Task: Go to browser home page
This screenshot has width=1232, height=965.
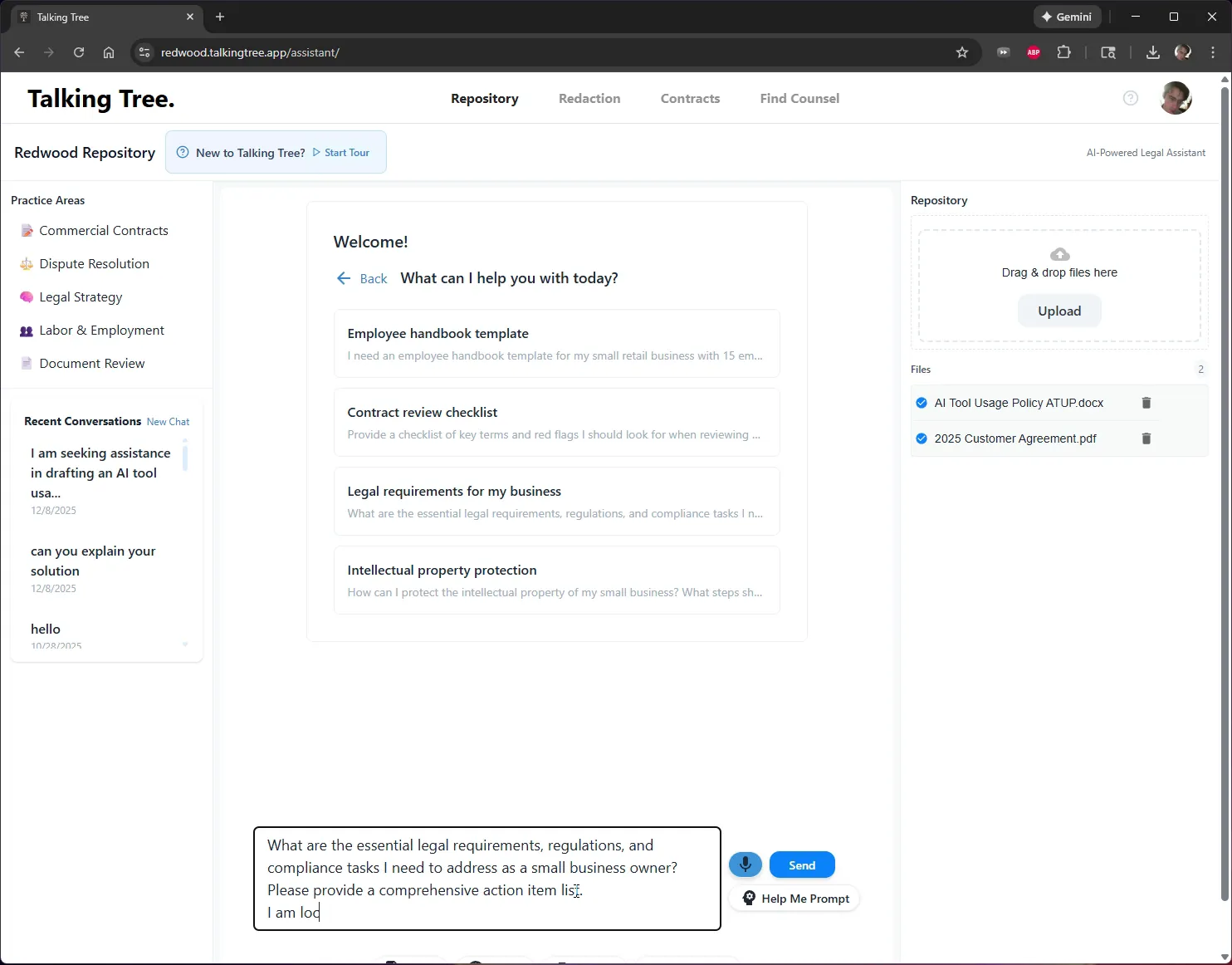Action: [x=109, y=52]
